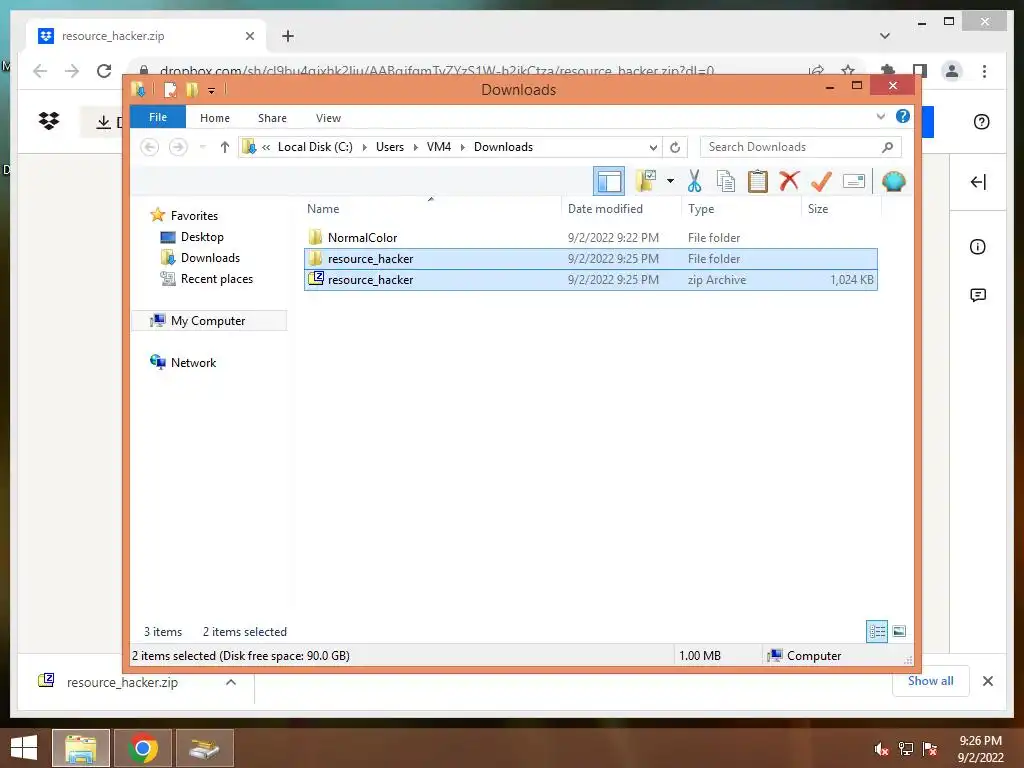Screen dimensions: 1024x768
Task: Expand arrow after Users breadcrumb
Action: pyautogui.click(x=415, y=147)
